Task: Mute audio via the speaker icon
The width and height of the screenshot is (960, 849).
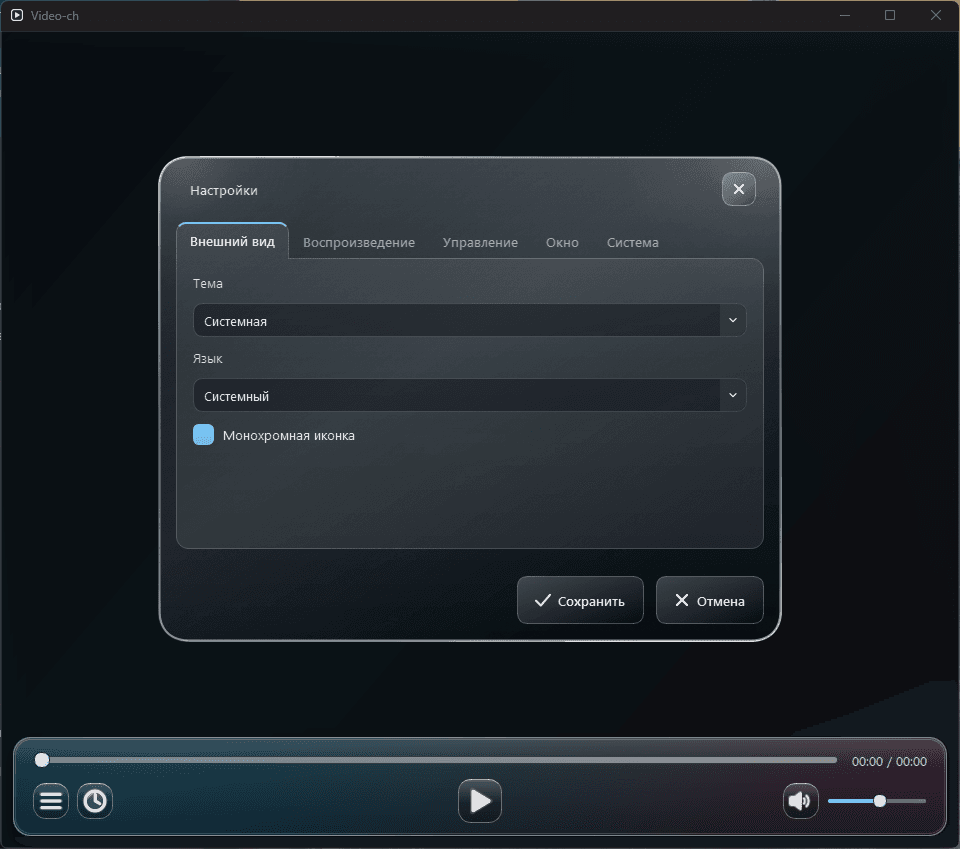Action: point(800,801)
